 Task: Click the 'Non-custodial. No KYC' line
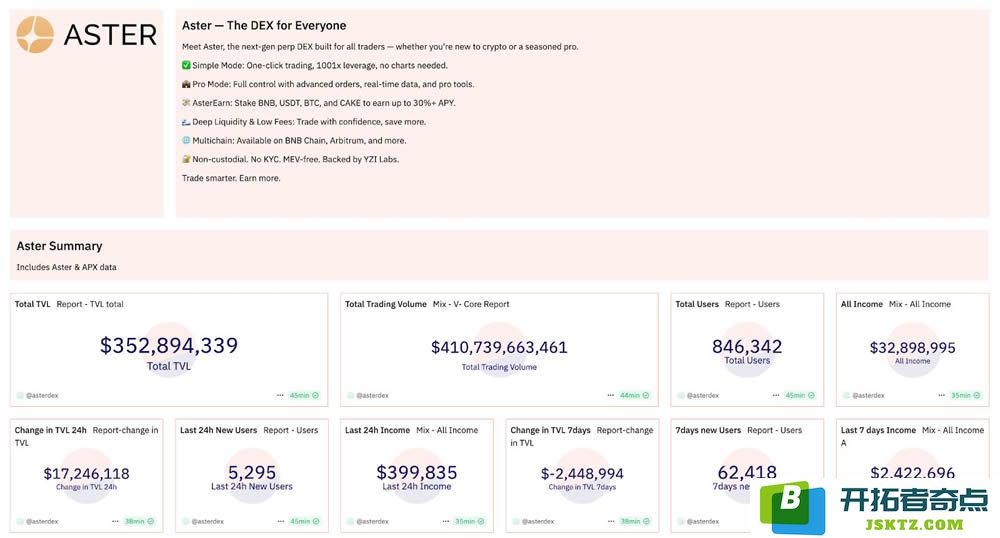291,159
